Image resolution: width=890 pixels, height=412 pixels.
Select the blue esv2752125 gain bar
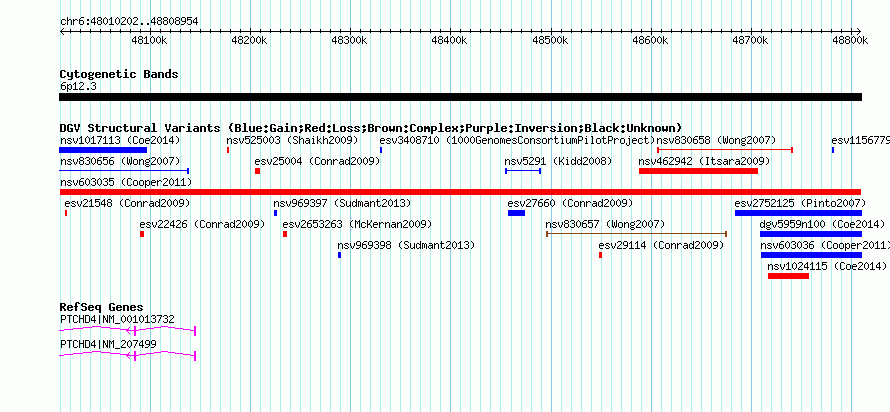pos(799,213)
